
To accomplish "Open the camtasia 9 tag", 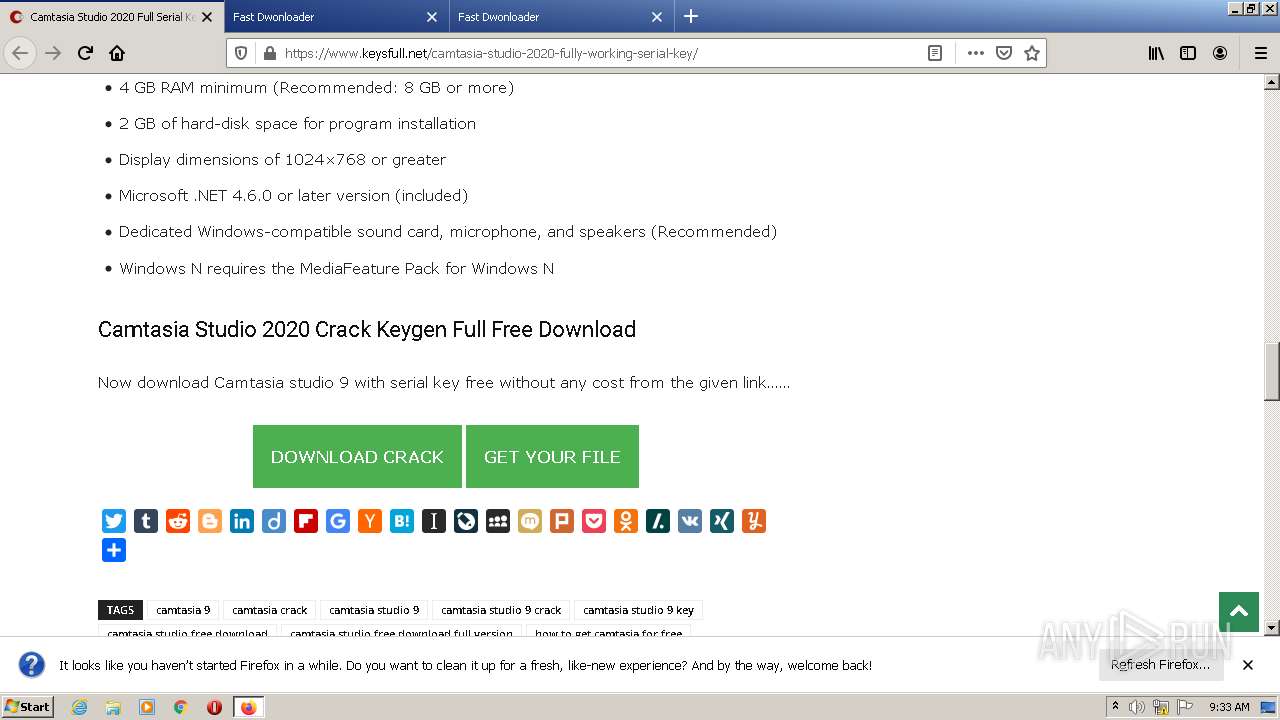I will (x=183, y=610).
